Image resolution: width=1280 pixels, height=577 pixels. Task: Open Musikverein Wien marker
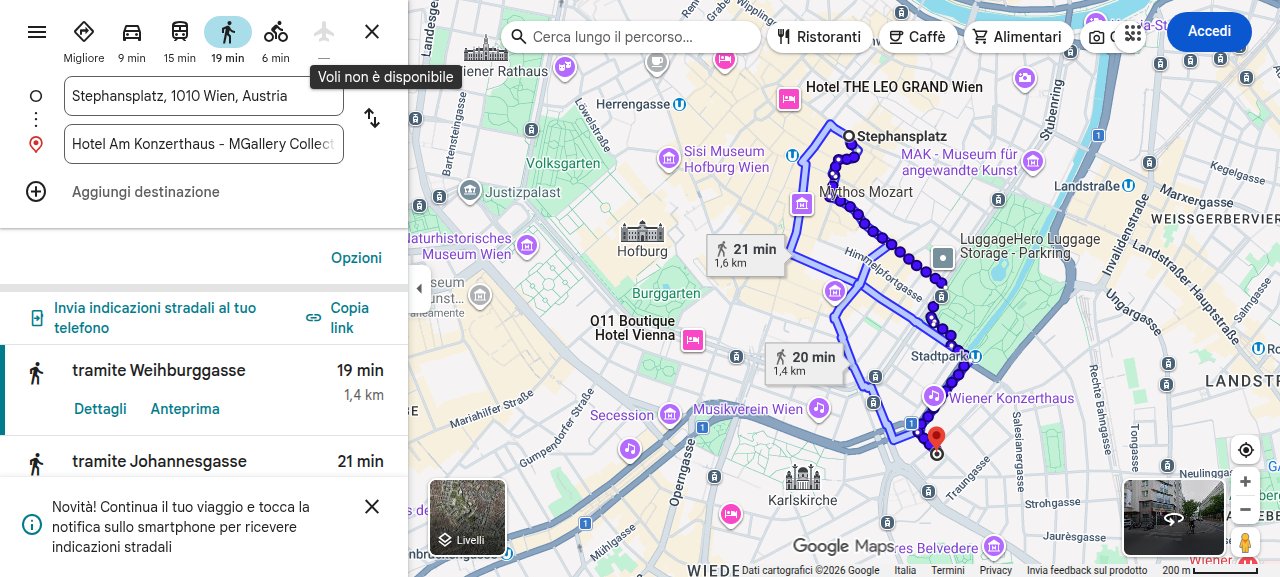(819, 408)
